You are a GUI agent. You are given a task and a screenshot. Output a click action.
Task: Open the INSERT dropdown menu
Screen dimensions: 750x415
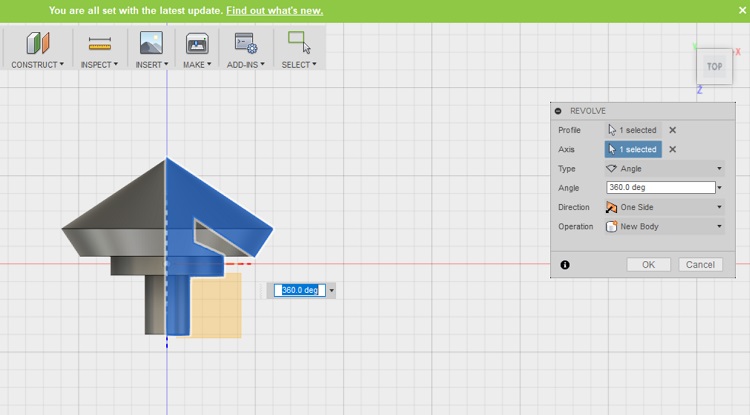152,65
